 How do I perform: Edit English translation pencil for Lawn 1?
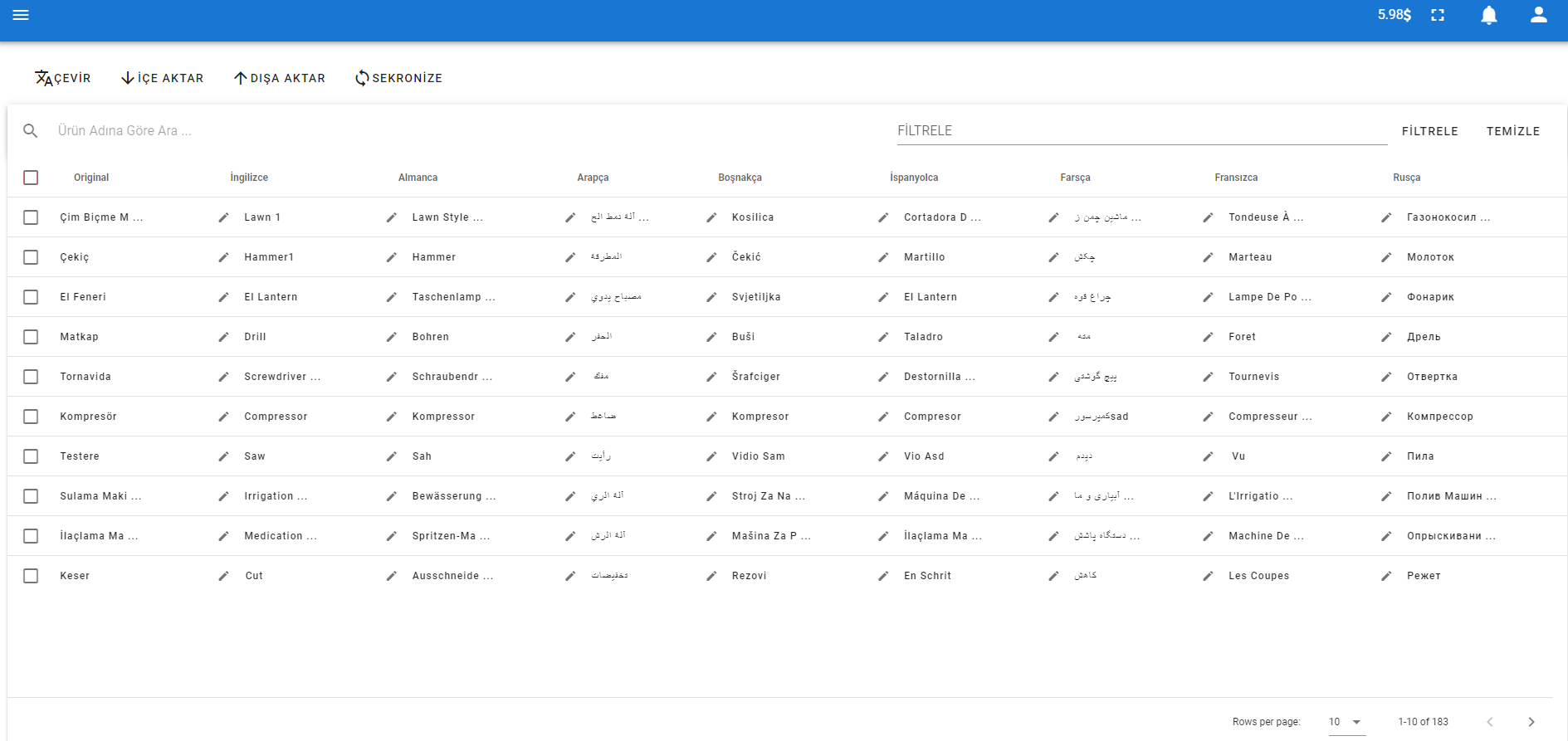point(223,217)
